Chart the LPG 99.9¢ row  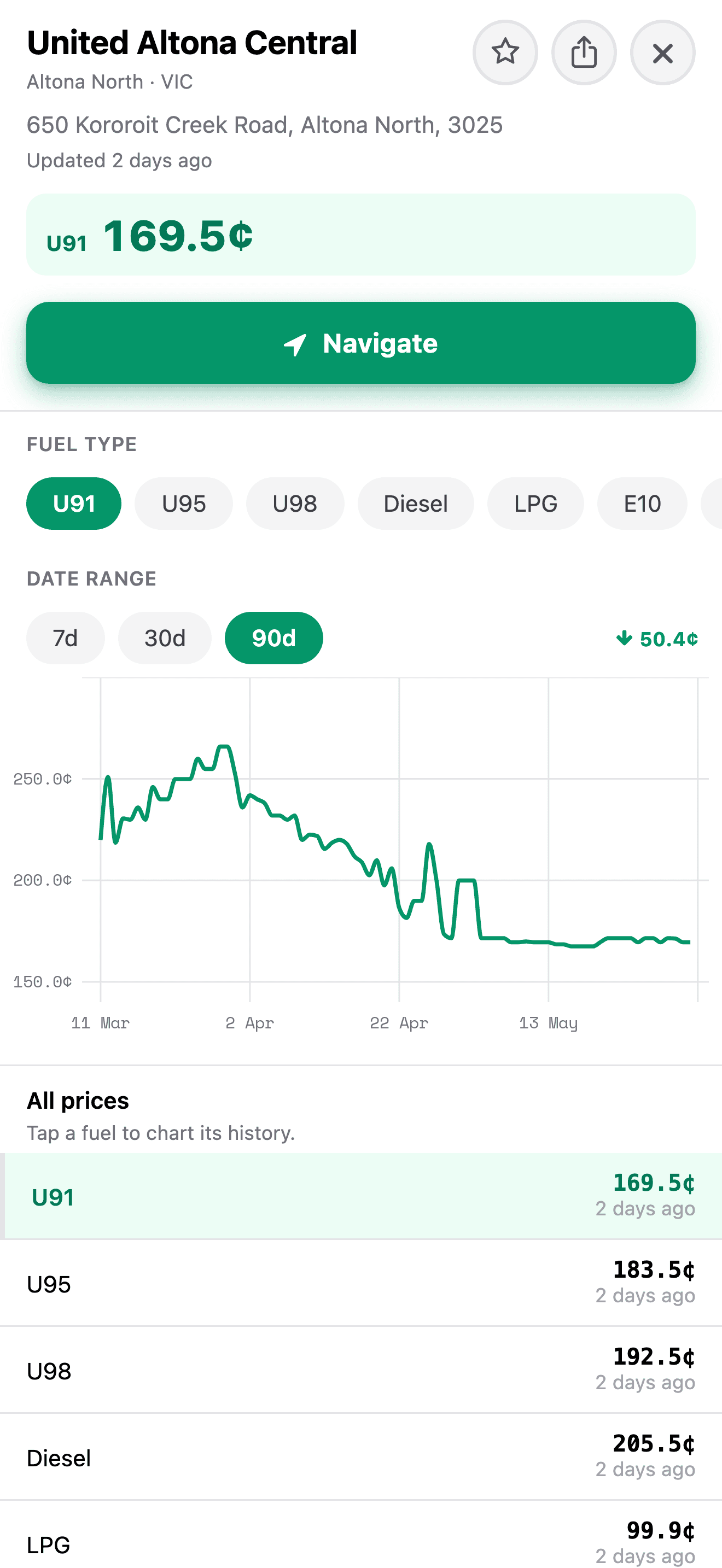coord(361,1535)
